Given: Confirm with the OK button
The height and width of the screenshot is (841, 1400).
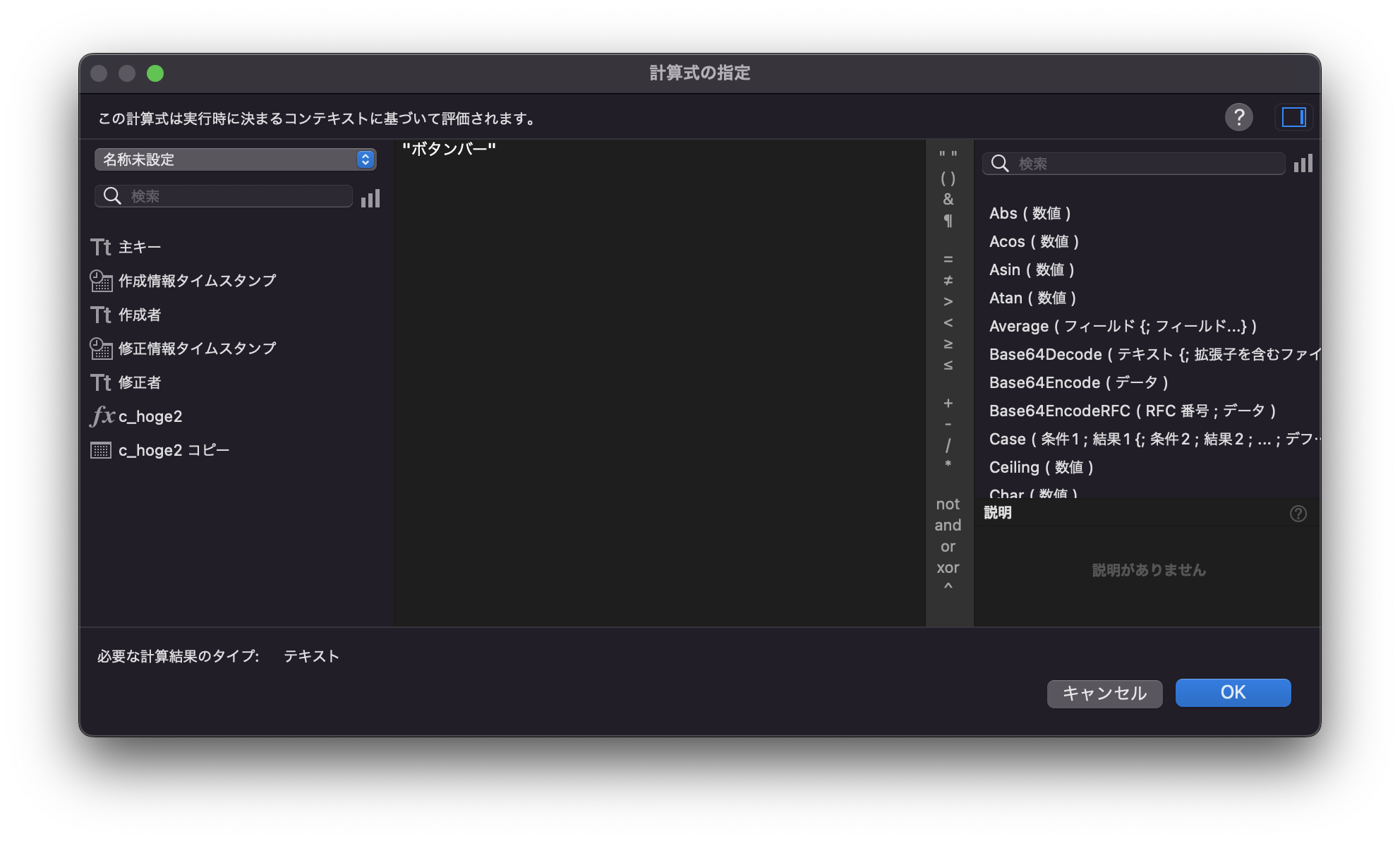Looking at the screenshot, I should 1233,693.
